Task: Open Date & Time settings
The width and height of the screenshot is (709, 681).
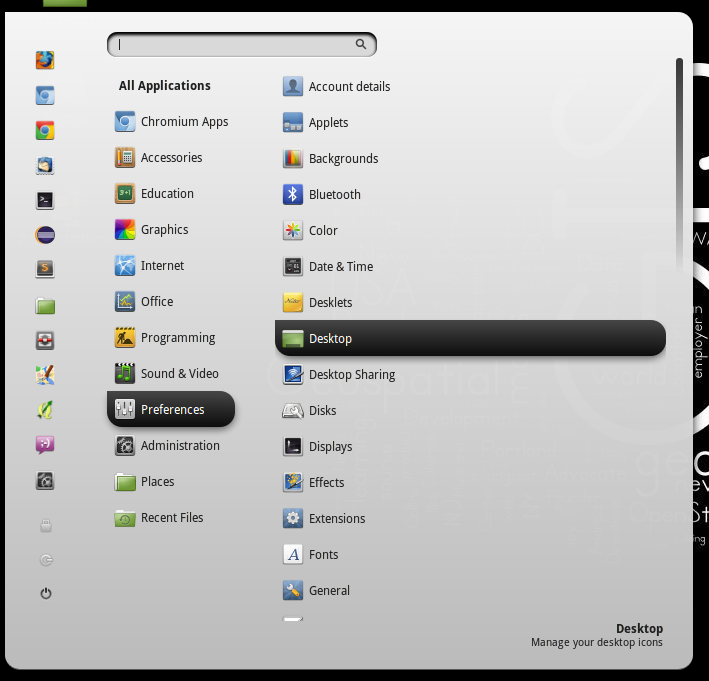Action: click(x=470, y=266)
